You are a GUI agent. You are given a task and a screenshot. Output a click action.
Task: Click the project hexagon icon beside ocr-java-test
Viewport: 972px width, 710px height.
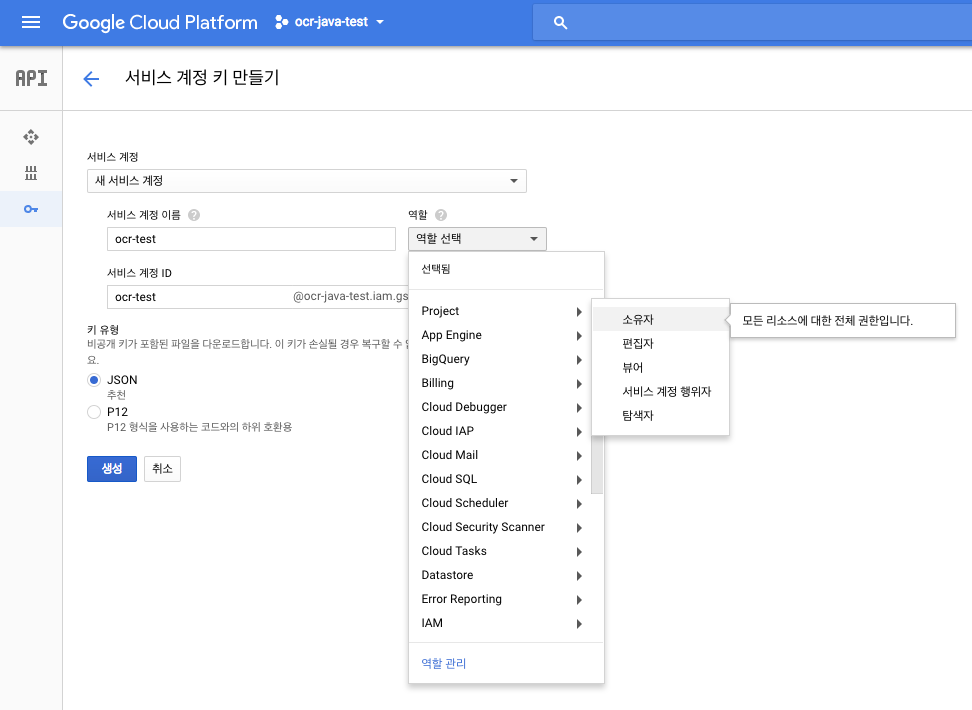[281, 22]
